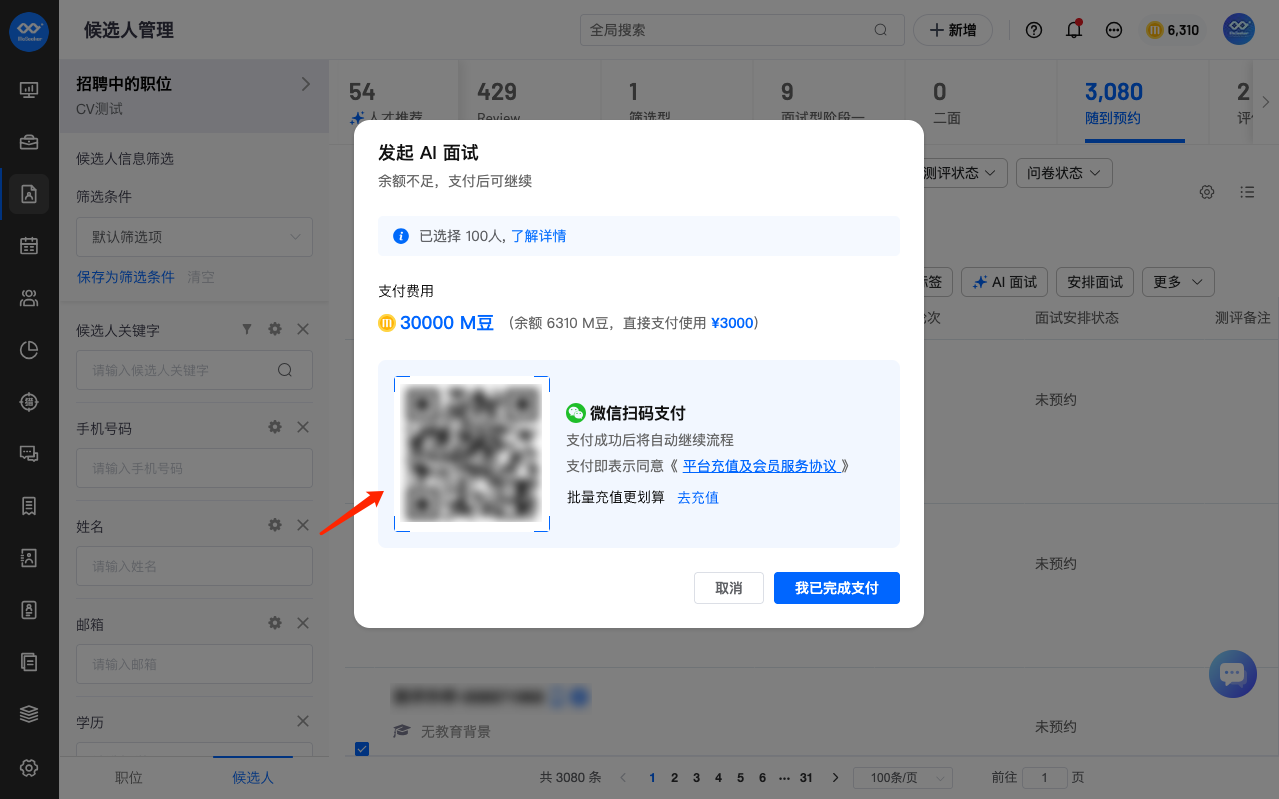Open the dashboard monitor icon in sidebar

[x=29, y=90]
